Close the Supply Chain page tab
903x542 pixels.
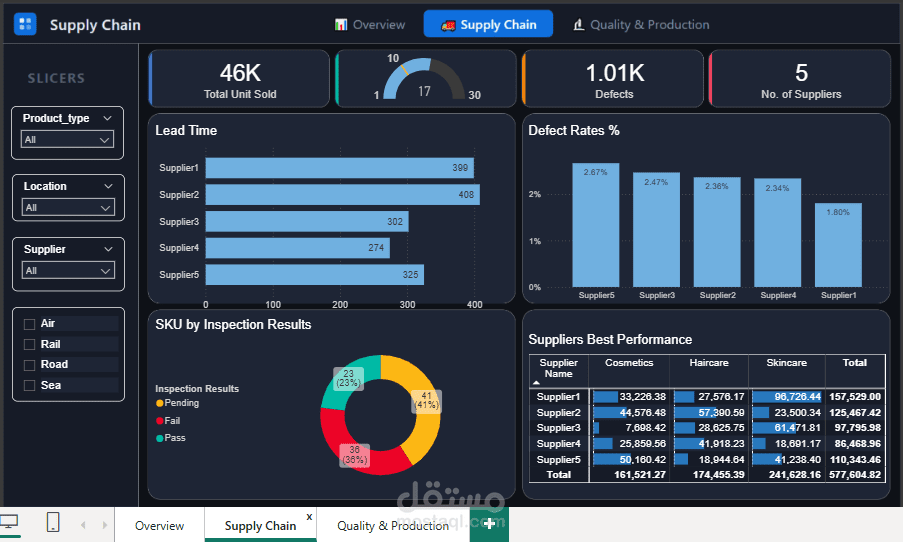(x=309, y=517)
